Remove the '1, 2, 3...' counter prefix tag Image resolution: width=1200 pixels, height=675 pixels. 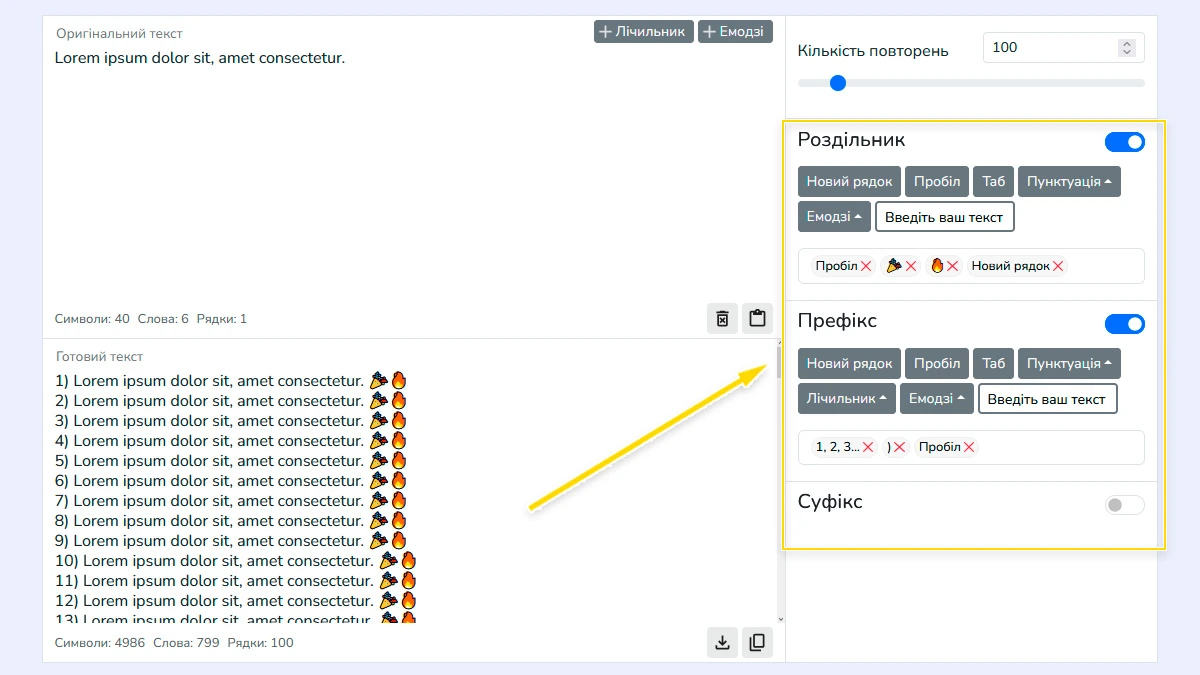click(868, 448)
